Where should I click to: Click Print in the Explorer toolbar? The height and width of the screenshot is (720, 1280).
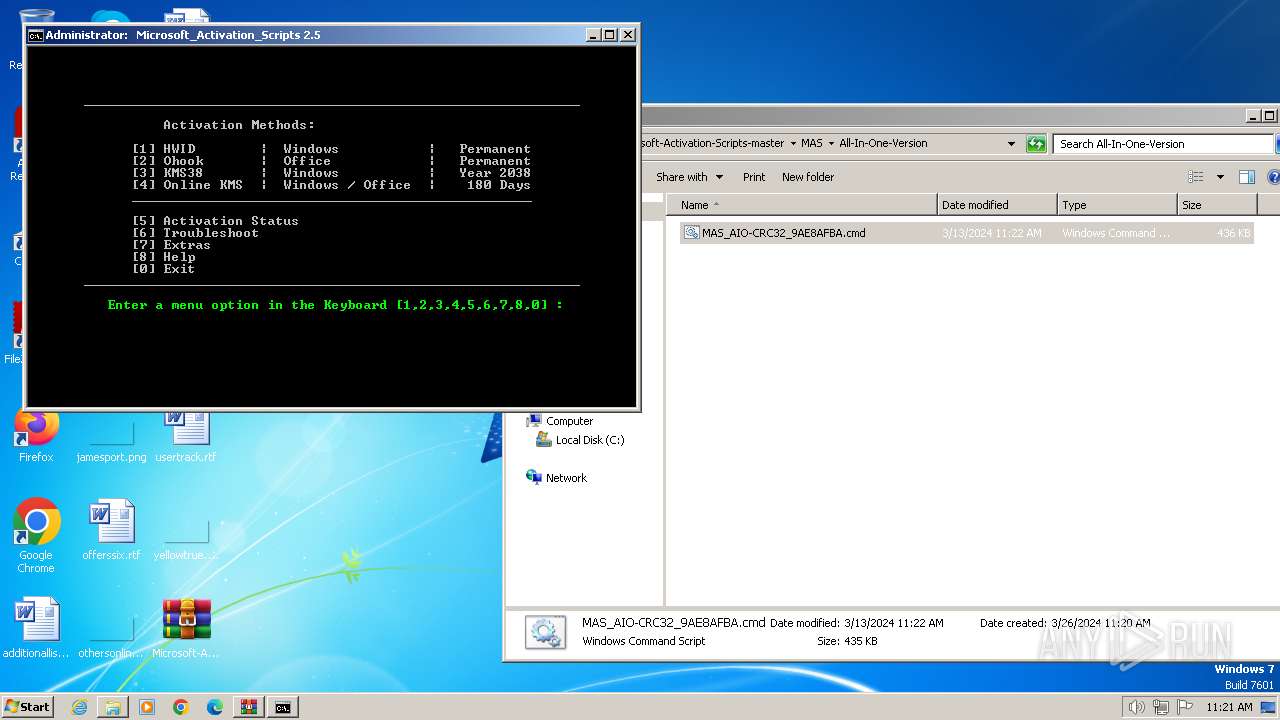click(754, 177)
